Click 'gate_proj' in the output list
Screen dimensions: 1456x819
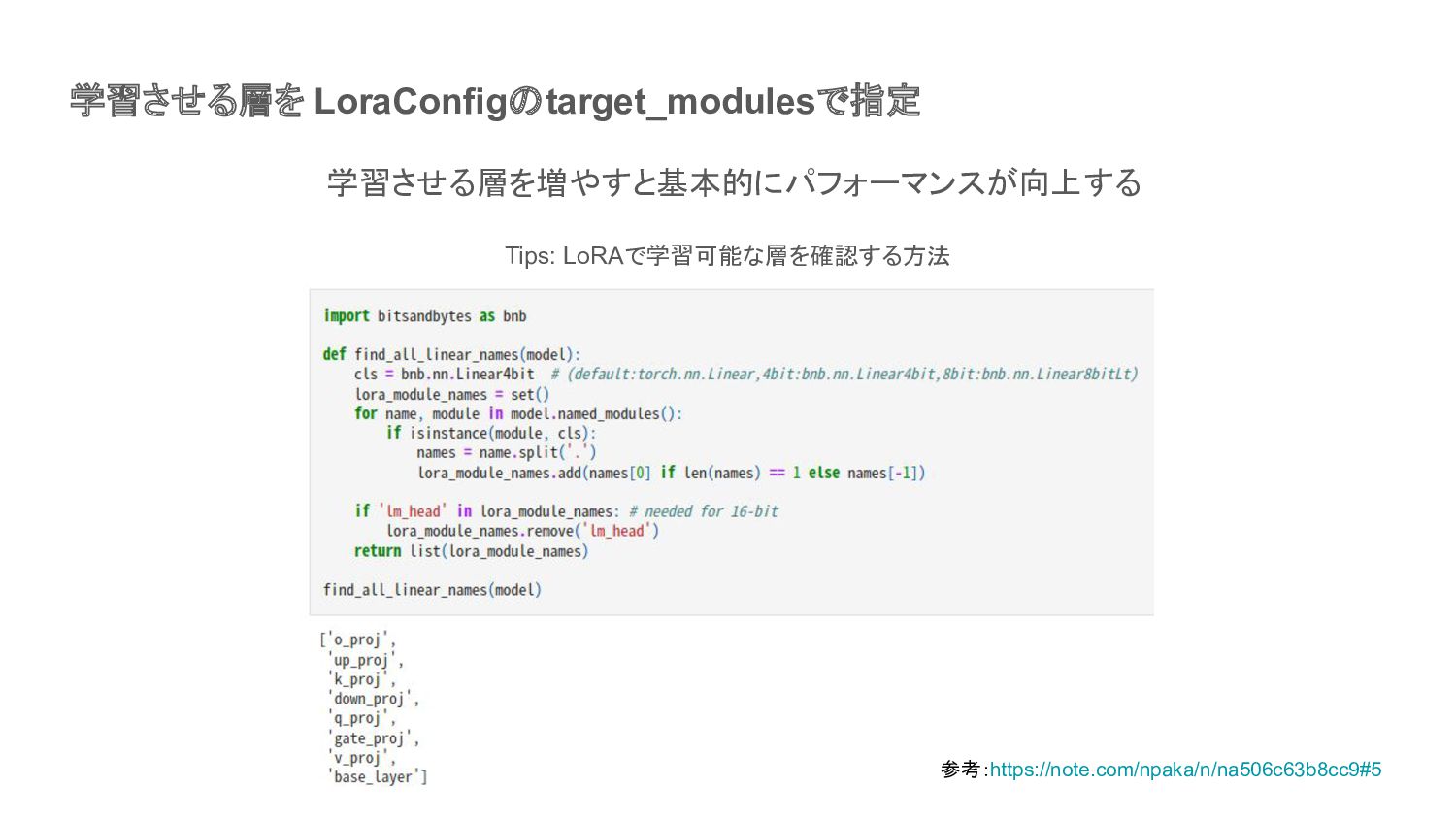[369, 738]
